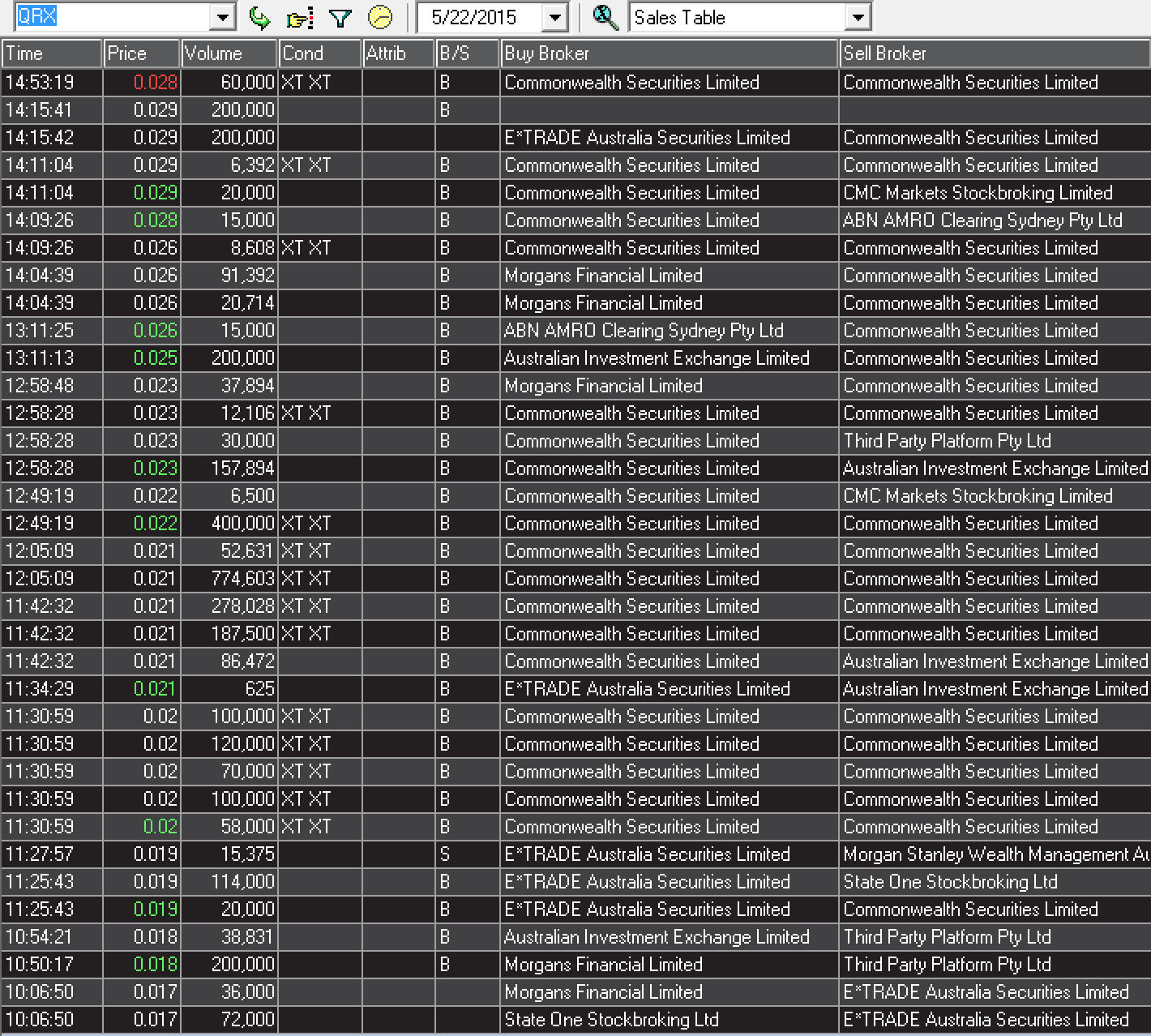This screenshot has width=1151, height=1036.
Task: Select the 774,603 volume cell
Action: [229, 579]
